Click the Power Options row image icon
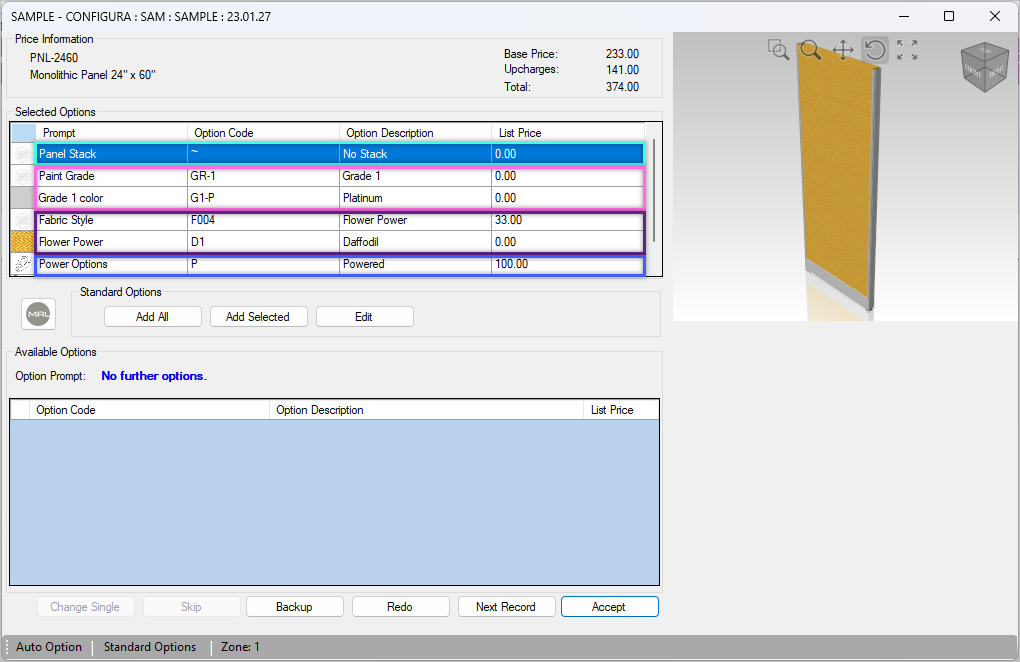 click(x=23, y=264)
